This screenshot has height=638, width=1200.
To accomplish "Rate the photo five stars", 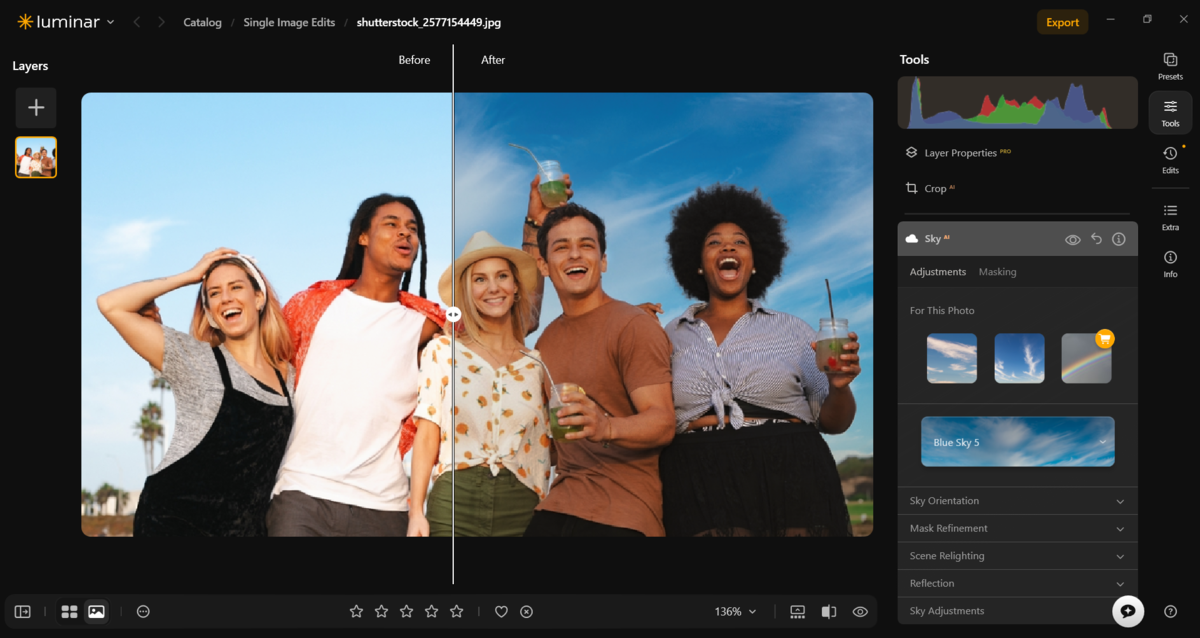I will (456, 611).
